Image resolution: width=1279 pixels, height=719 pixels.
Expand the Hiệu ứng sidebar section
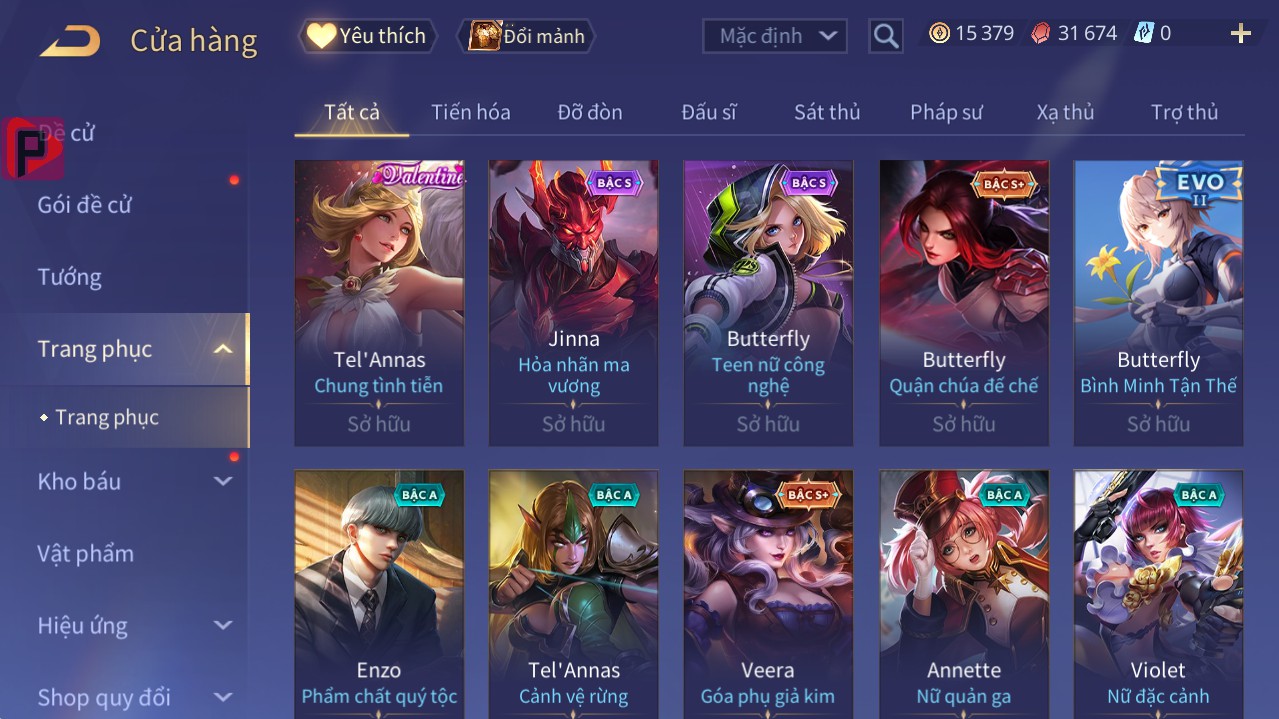(x=223, y=625)
